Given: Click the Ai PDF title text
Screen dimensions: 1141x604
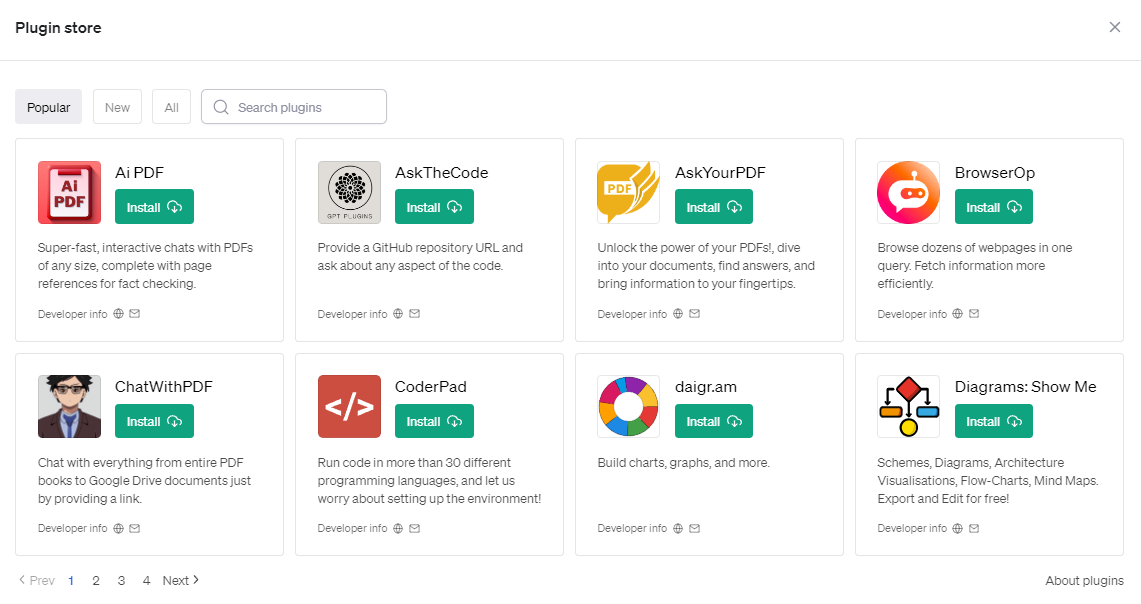Looking at the screenshot, I should click(139, 172).
